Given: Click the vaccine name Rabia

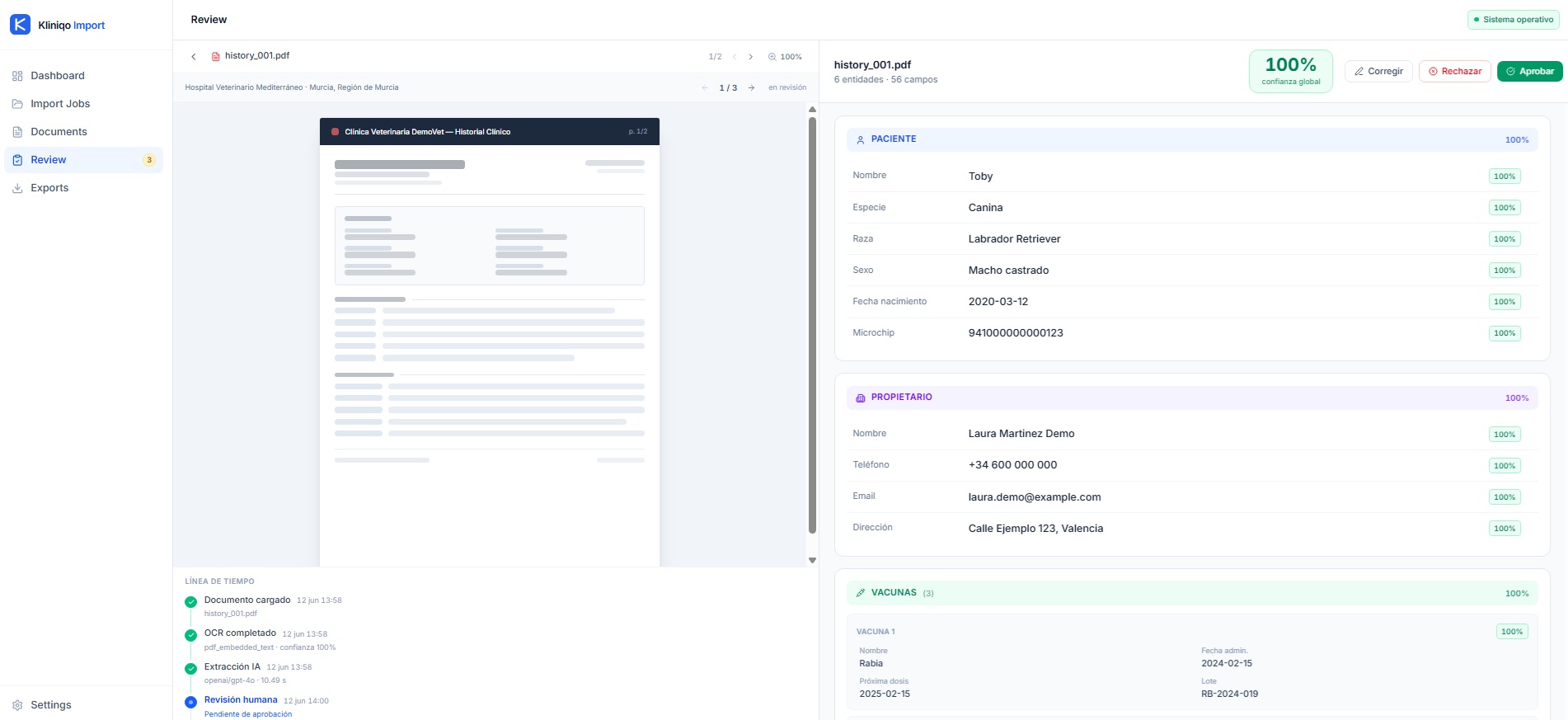Looking at the screenshot, I should tap(871, 664).
